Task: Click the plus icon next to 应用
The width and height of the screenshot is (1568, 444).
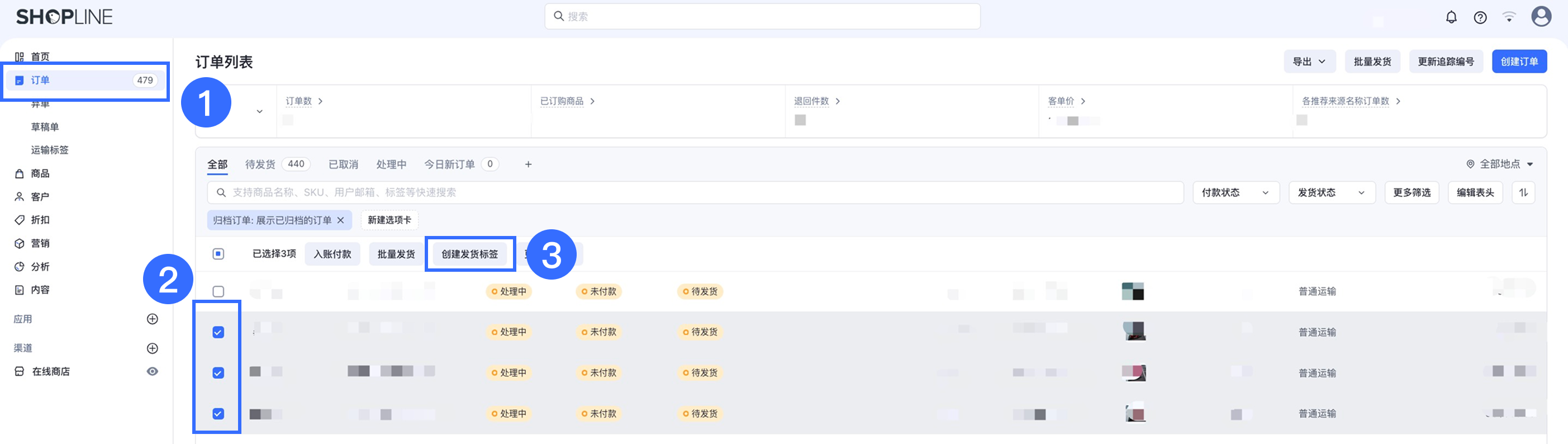Action: [152, 319]
